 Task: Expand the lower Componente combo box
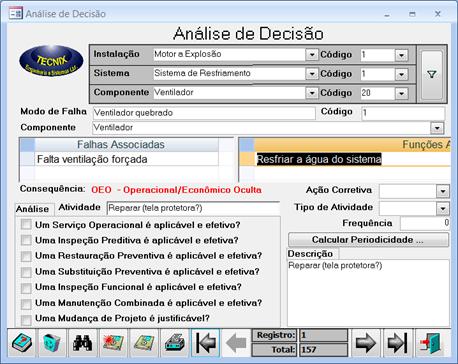[437, 128]
